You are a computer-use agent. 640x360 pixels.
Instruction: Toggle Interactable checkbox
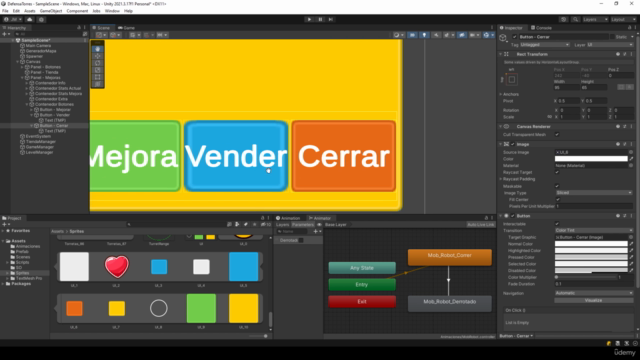tap(557, 224)
